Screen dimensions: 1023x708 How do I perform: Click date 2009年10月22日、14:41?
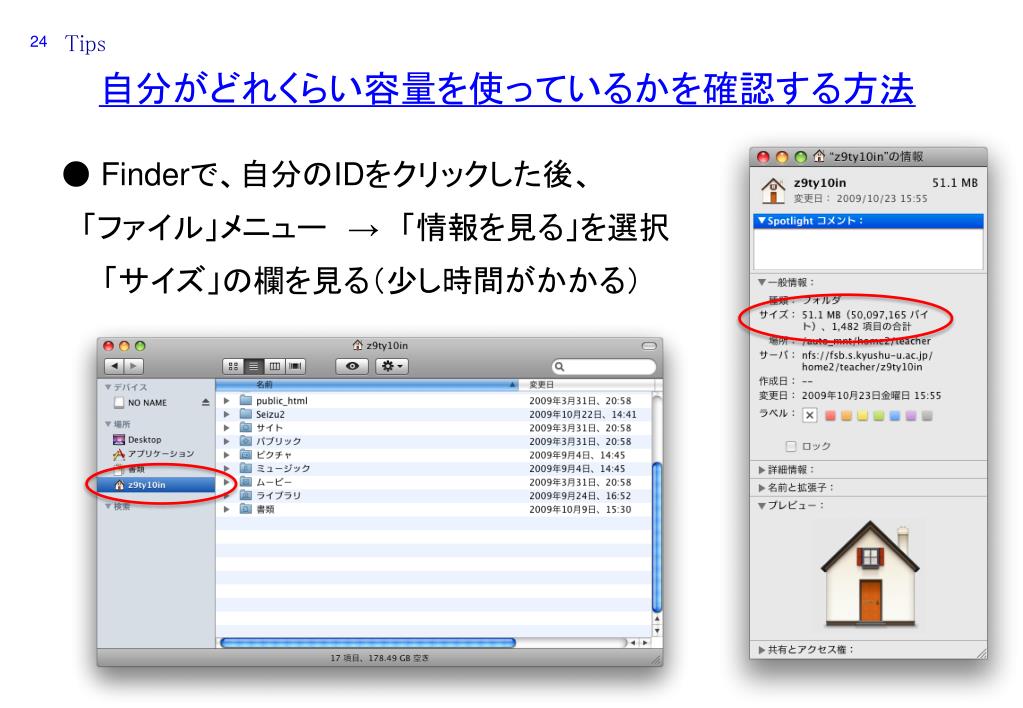(x=583, y=414)
